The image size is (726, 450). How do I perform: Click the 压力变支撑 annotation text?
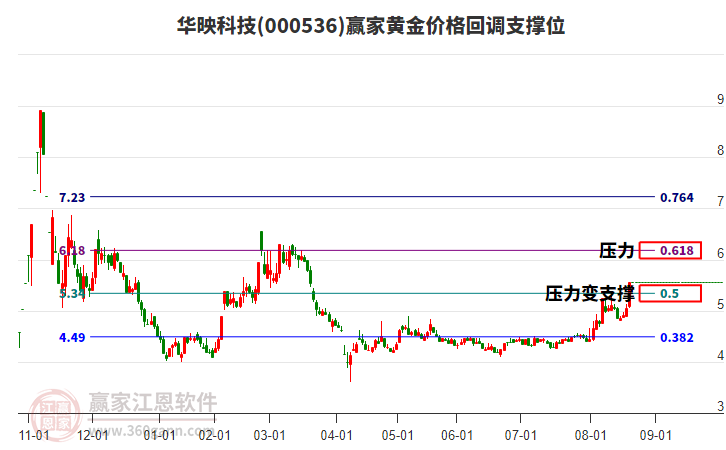(x=589, y=294)
